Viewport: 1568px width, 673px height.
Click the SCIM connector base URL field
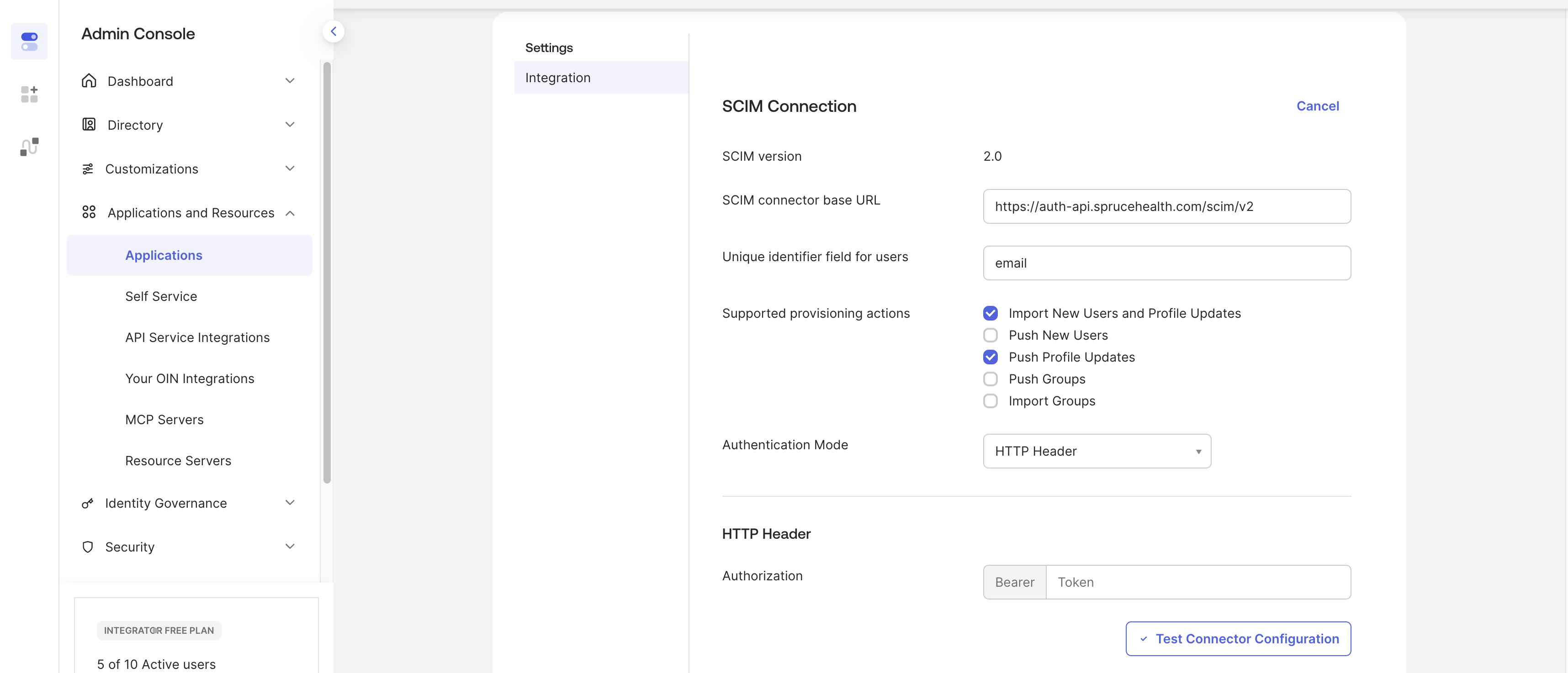pyautogui.click(x=1167, y=206)
